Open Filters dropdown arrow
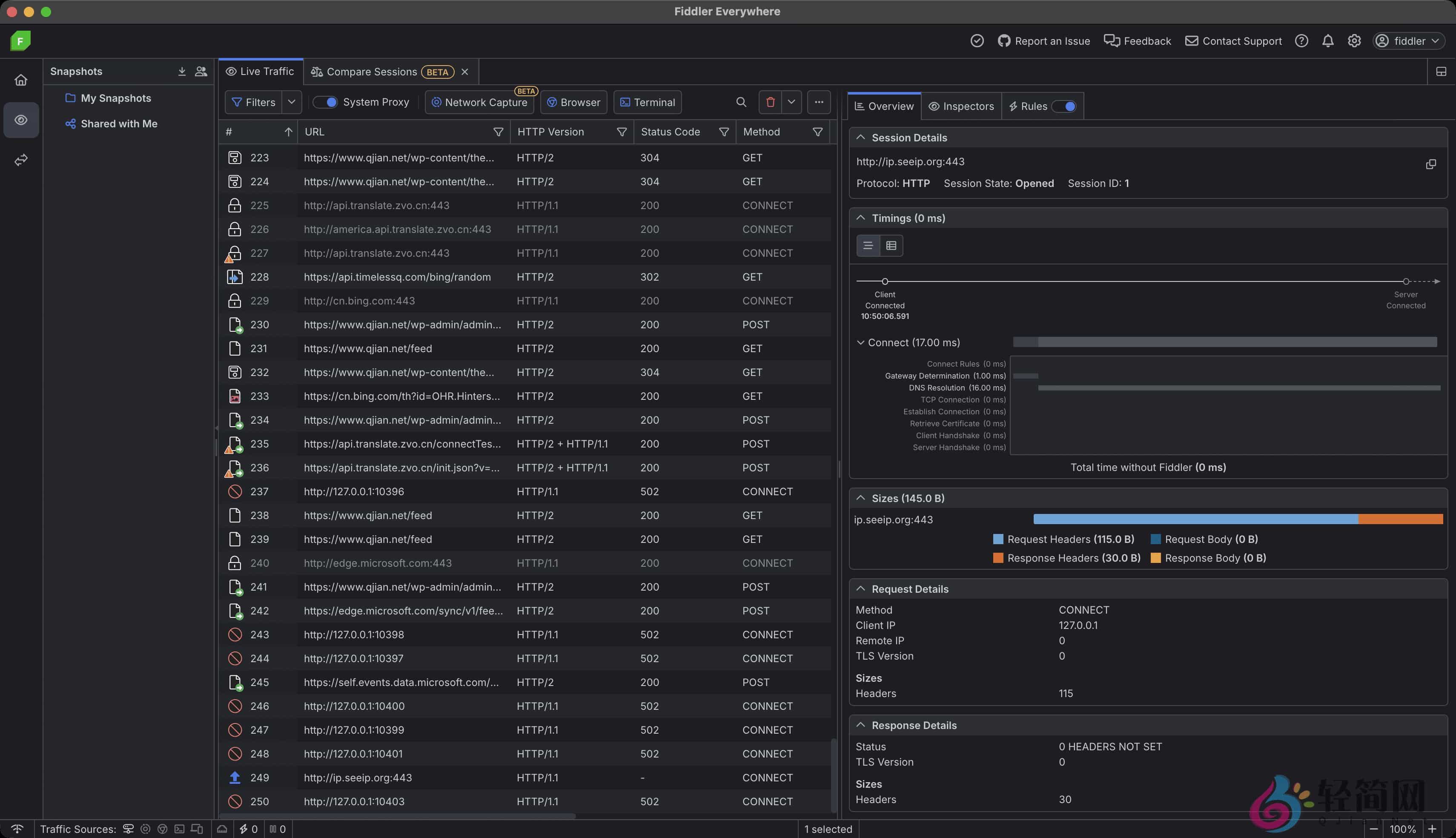The image size is (1456, 838). (292, 103)
